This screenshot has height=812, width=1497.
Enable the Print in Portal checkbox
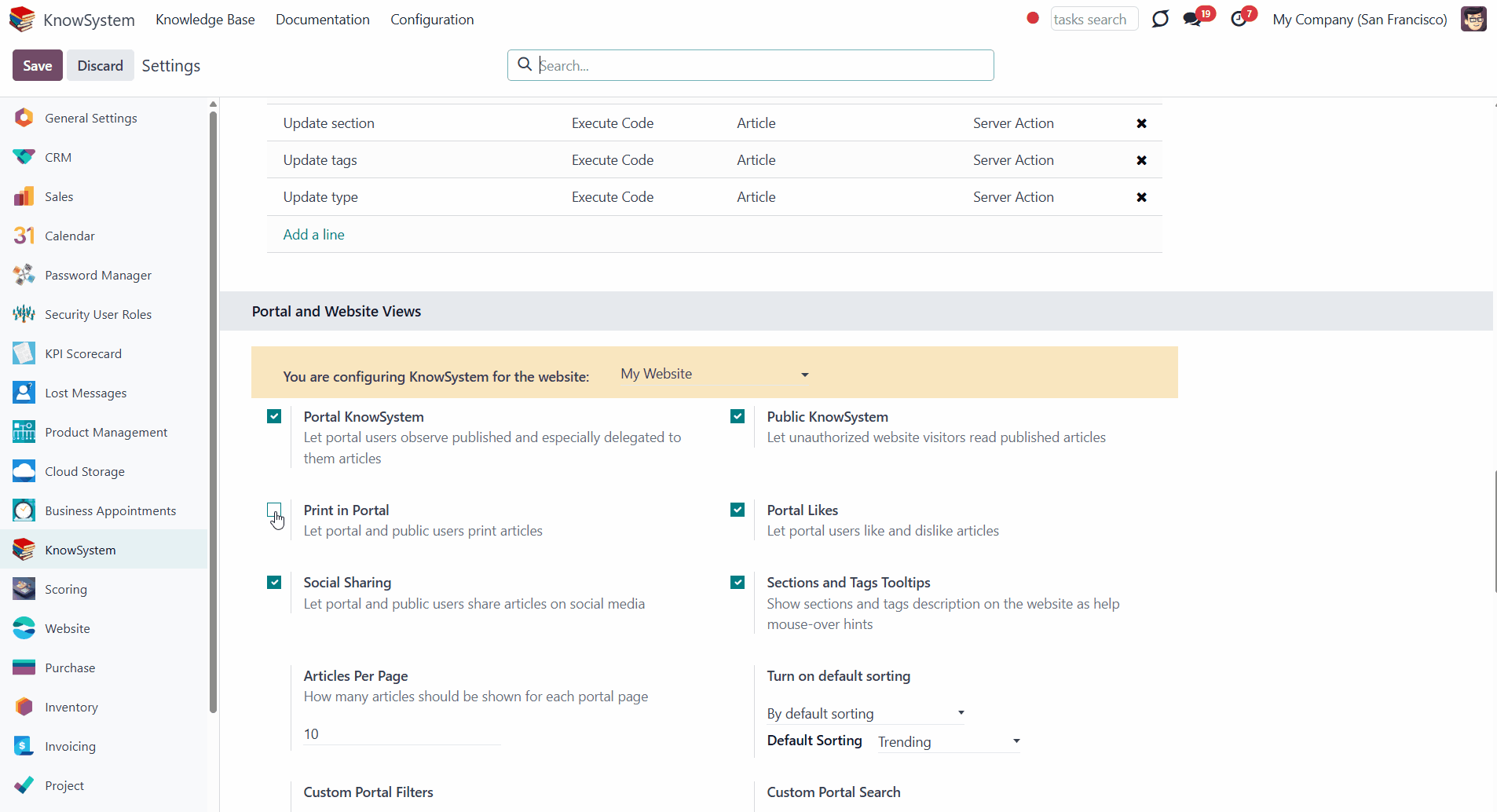pos(274,510)
